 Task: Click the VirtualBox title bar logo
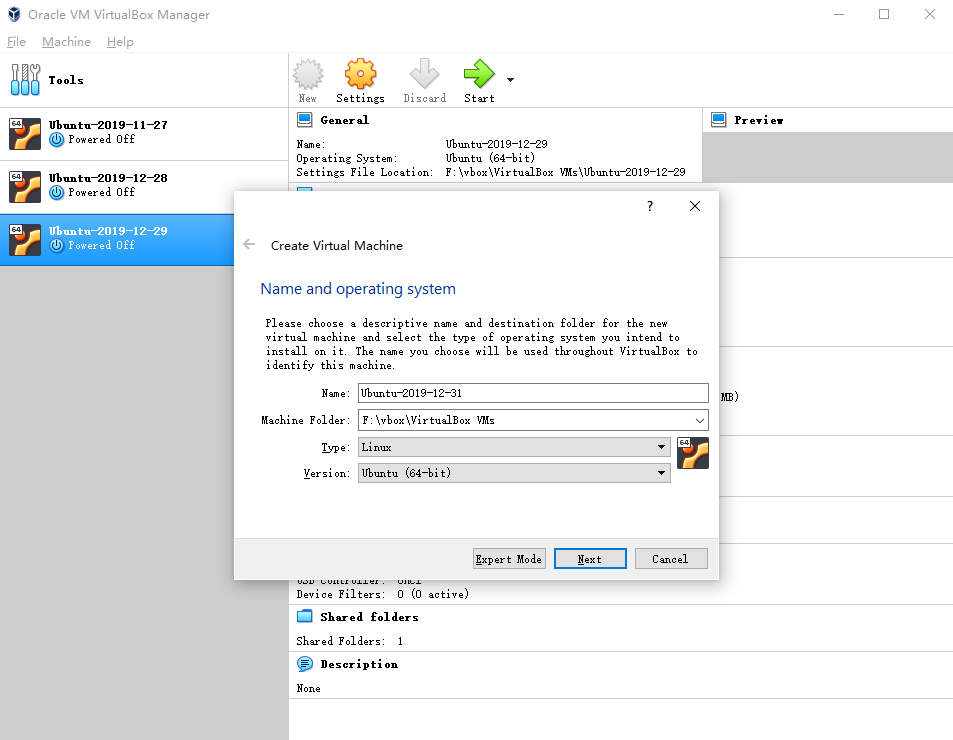click(14, 14)
